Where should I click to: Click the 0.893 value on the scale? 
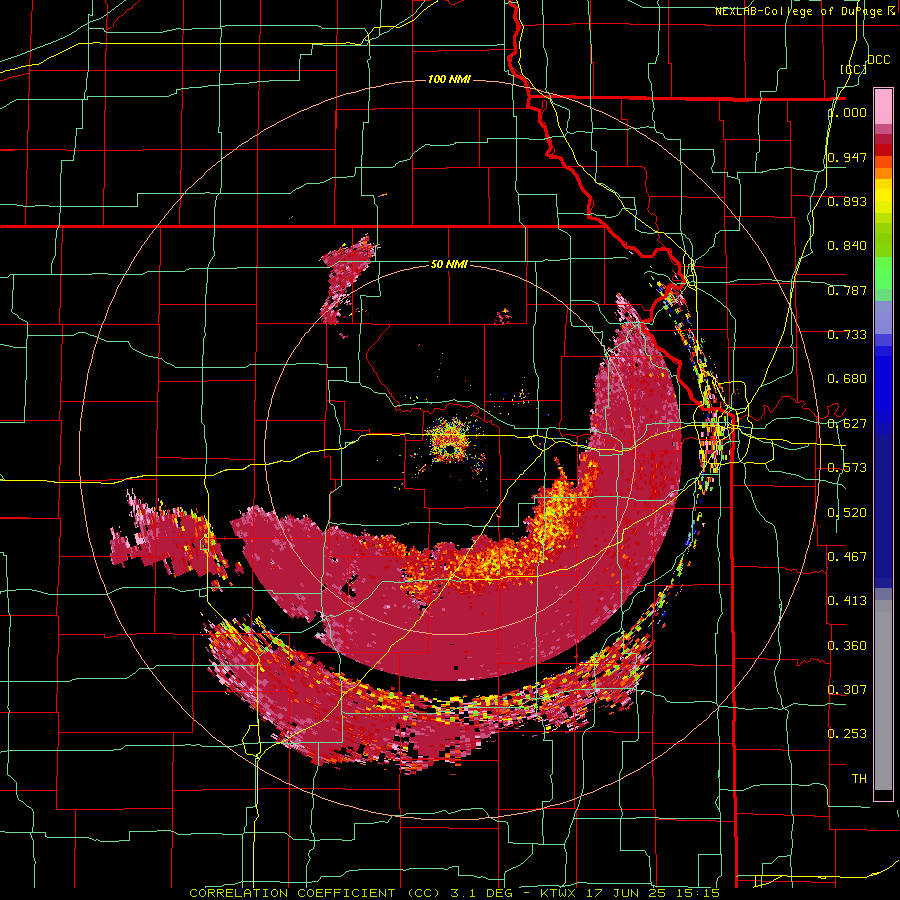point(847,201)
